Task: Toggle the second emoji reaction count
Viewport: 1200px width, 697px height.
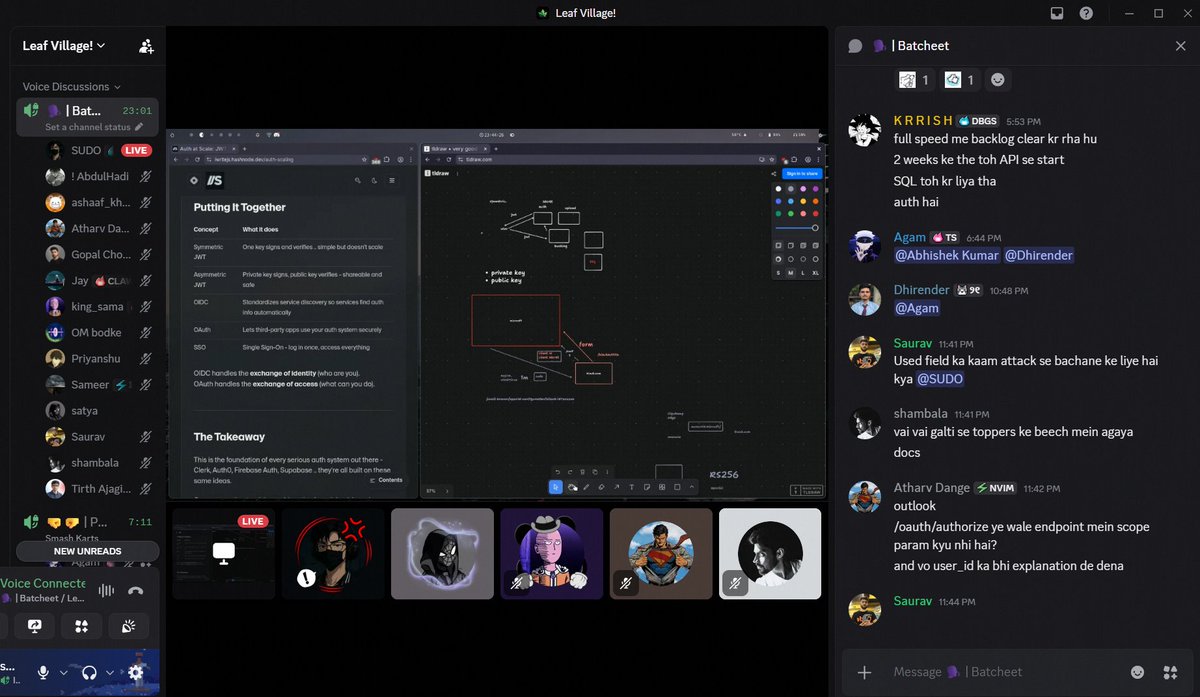Action: [x=960, y=80]
